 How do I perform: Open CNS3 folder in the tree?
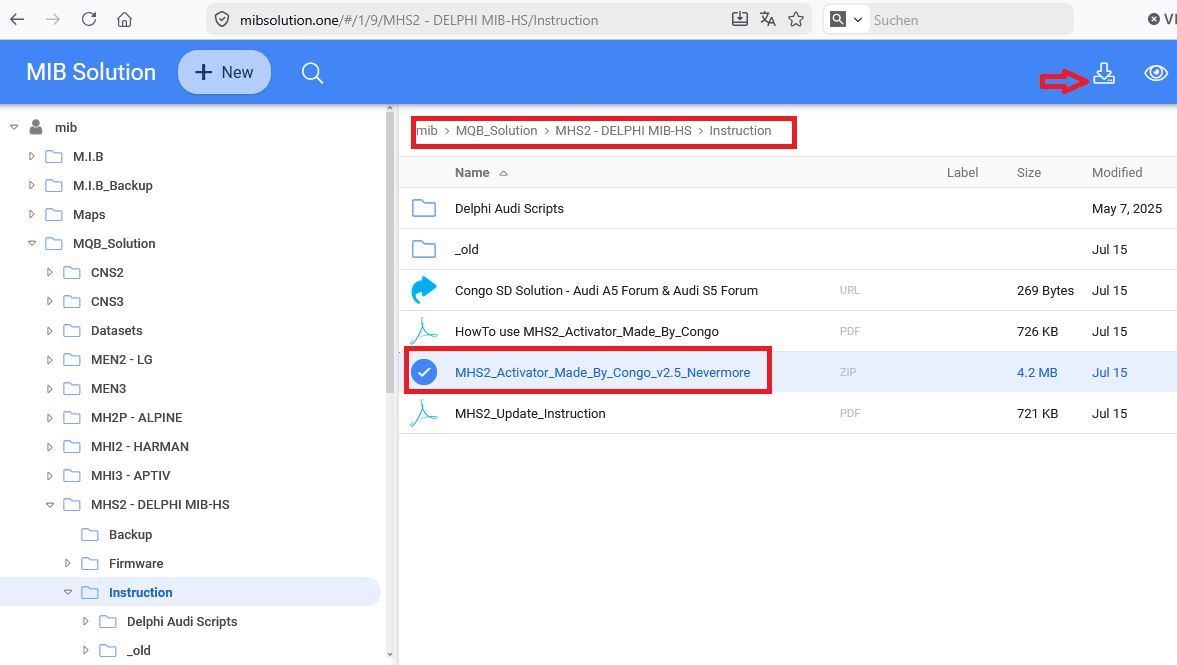click(107, 302)
